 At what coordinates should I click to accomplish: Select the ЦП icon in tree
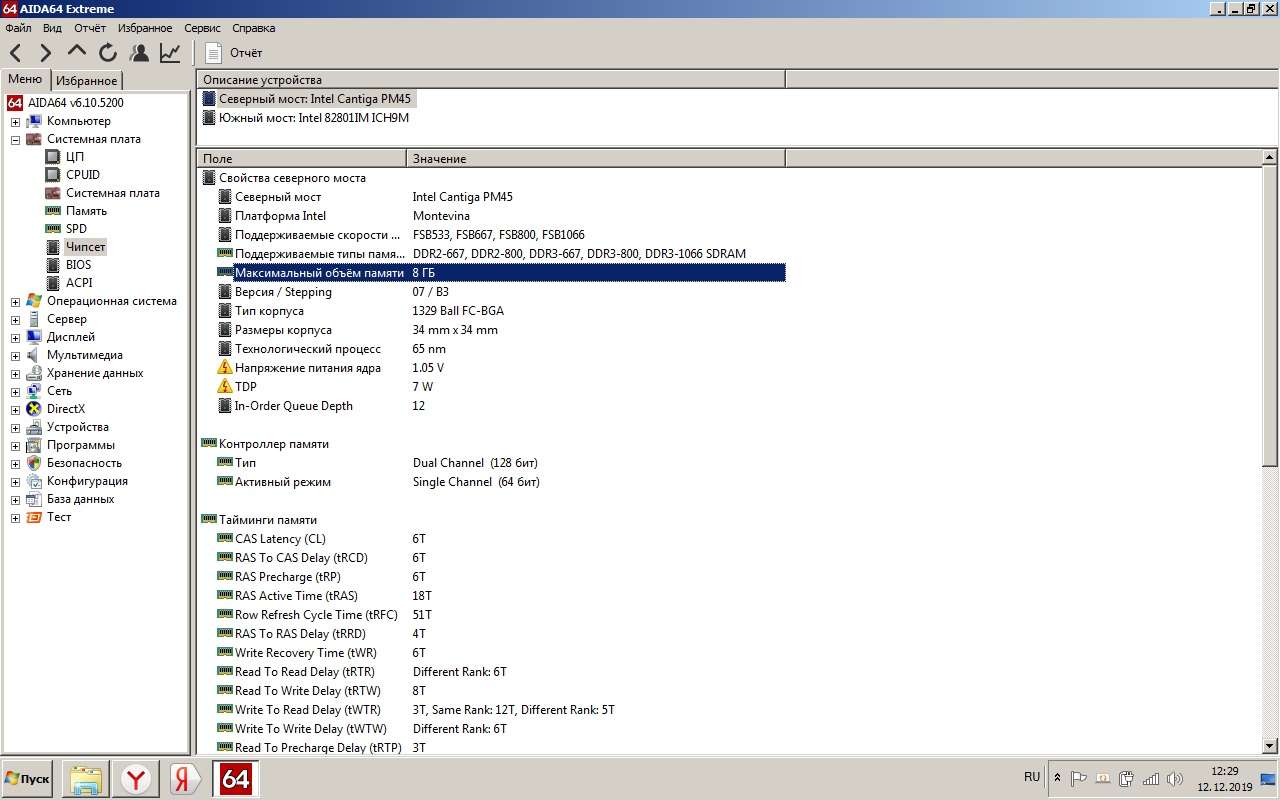pos(53,157)
